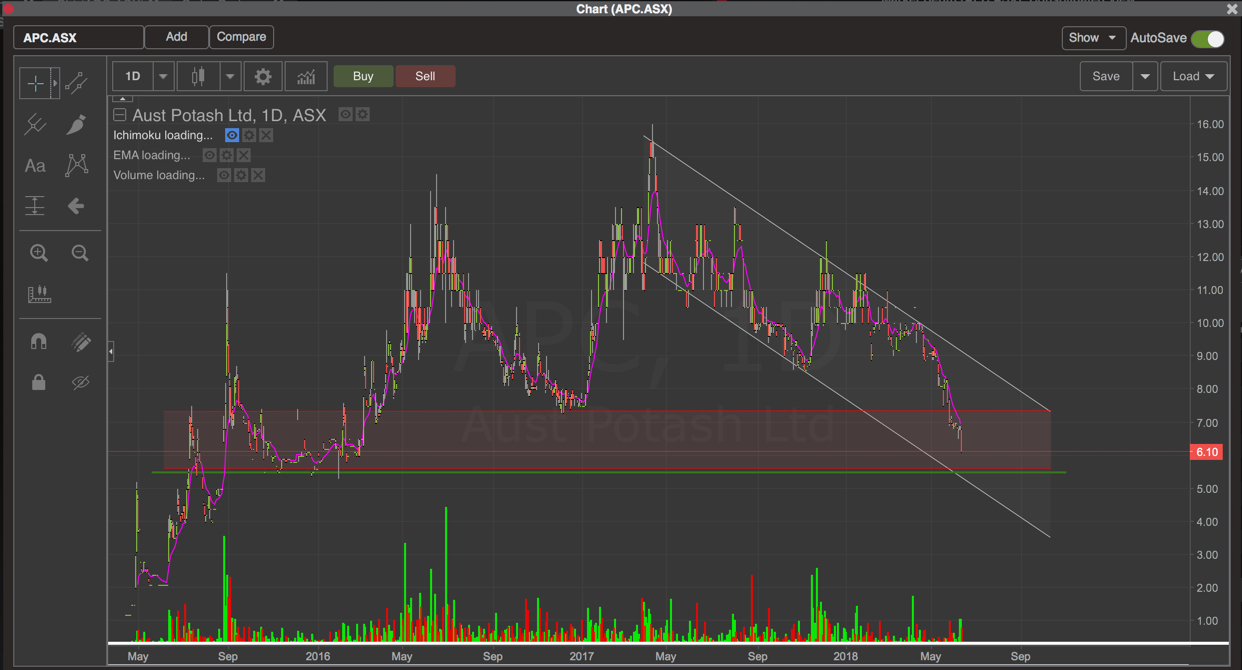The image size is (1242, 670).
Task: Toggle Volume indicator visibility
Action: [224, 175]
